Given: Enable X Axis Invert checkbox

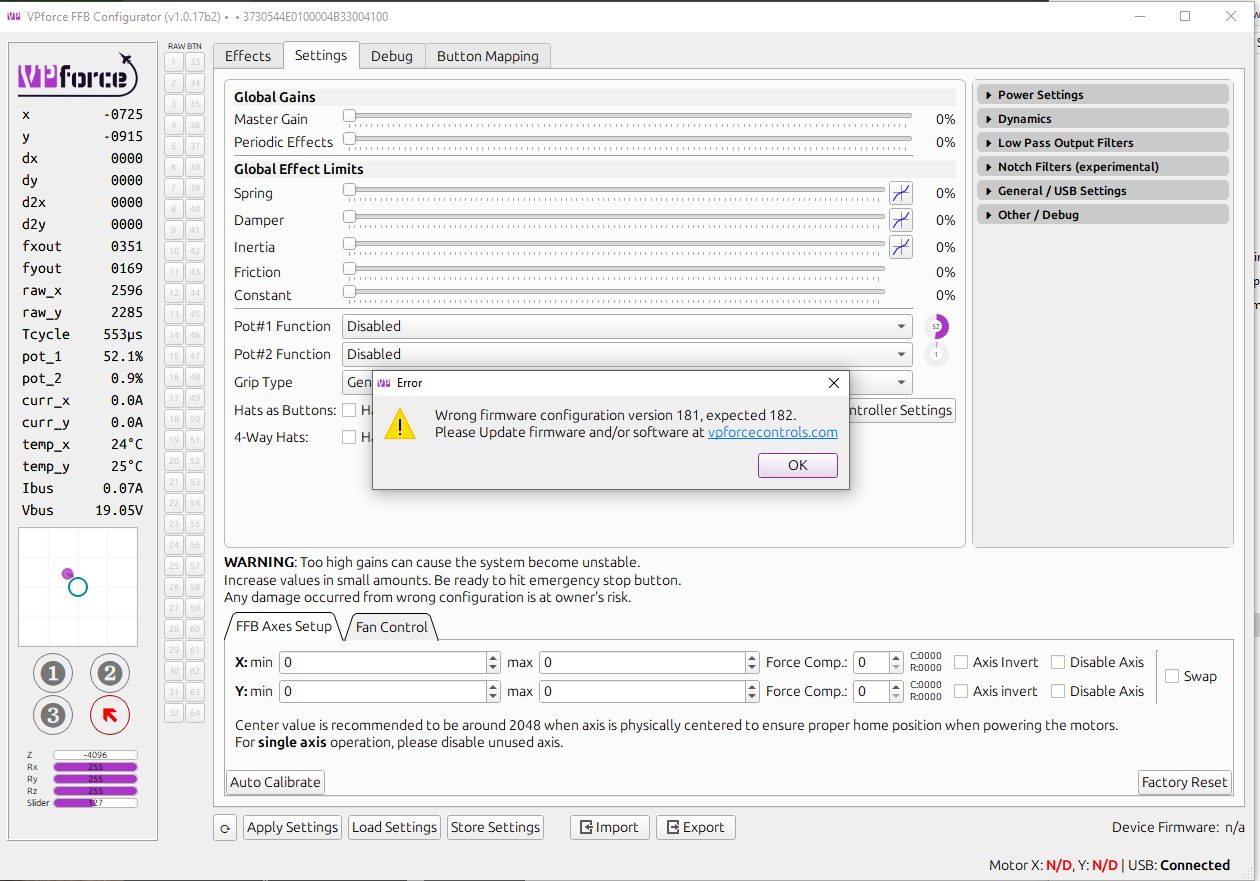Looking at the screenshot, I should (961, 662).
